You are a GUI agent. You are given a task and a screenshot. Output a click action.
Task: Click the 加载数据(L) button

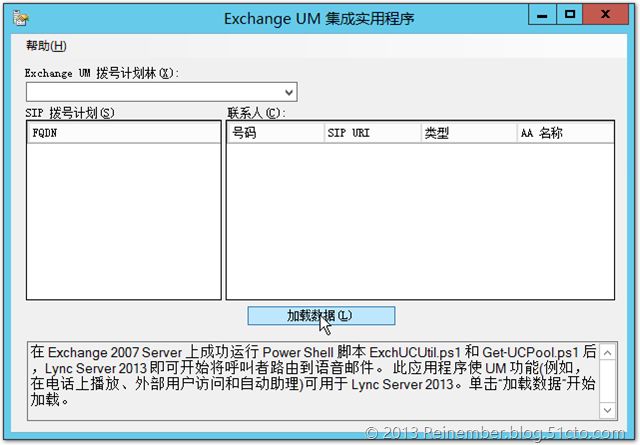(x=321, y=316)
